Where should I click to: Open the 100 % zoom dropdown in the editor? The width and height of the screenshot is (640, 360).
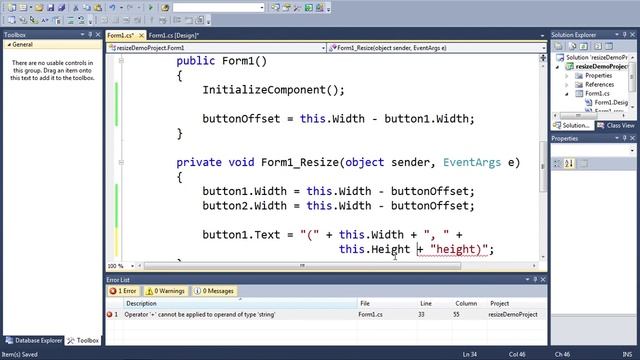coord(132,266)
